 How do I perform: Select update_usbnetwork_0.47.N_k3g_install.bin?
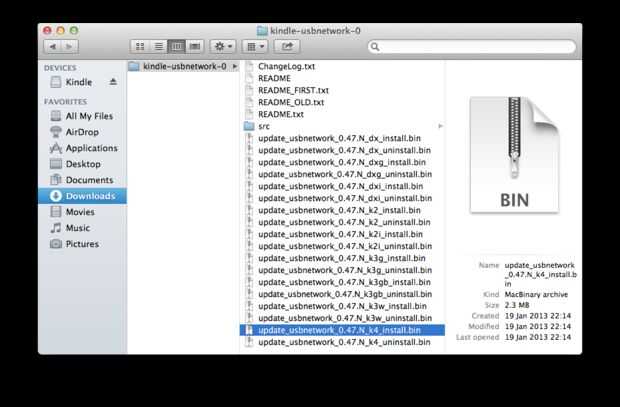pyautogui.click(x=342, y=258)
